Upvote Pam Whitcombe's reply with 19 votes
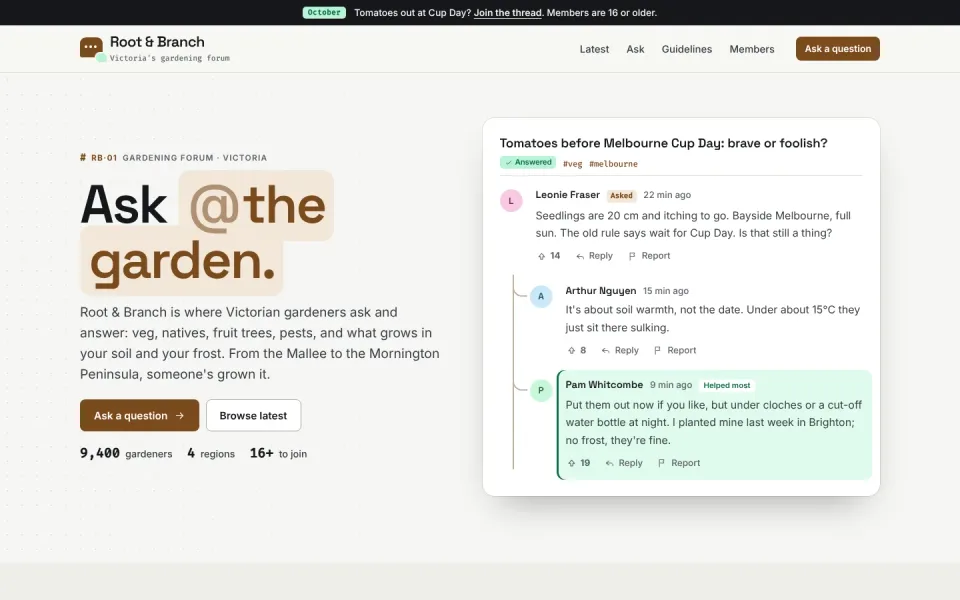This screenshot has width=960, height=600. point(579,463)
